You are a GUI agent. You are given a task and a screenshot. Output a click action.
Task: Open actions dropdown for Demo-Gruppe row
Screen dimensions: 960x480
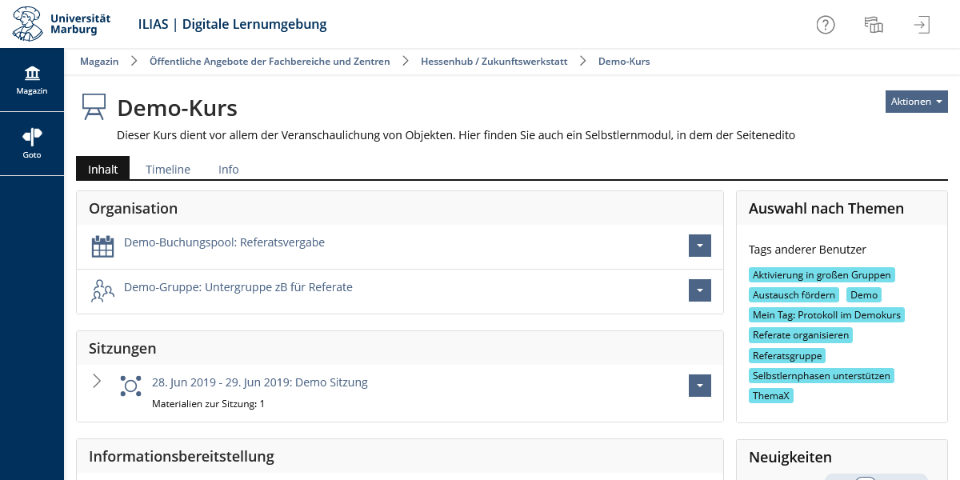coord(700,290)
